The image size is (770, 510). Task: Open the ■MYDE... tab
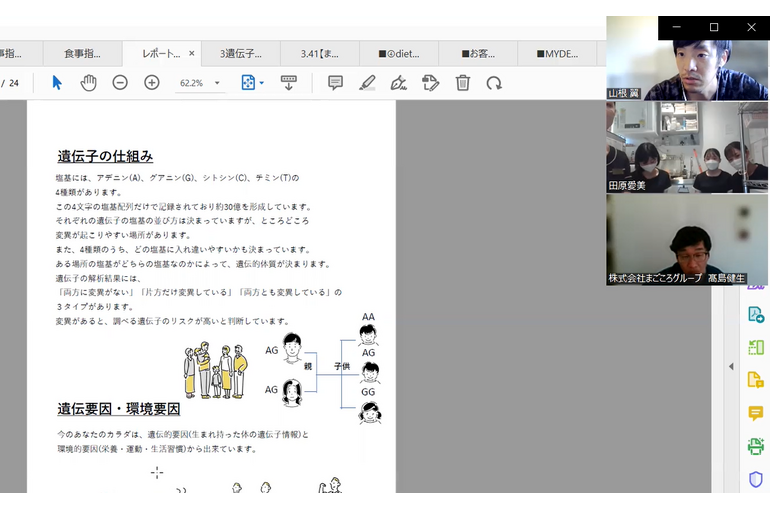pos(557,54)
